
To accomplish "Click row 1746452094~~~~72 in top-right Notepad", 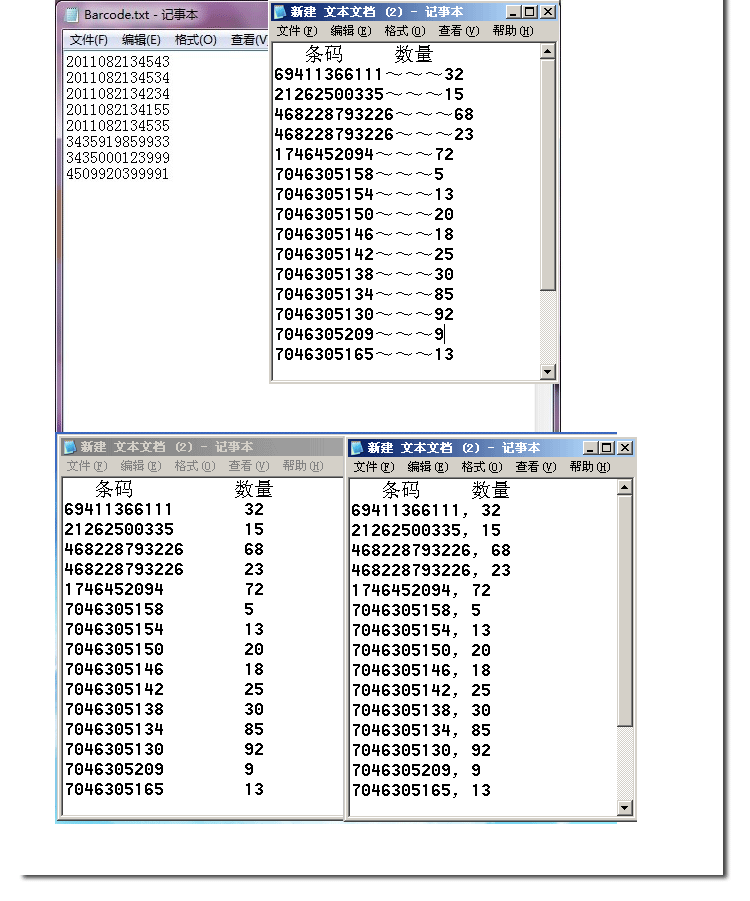I will (x=364, y=154).
